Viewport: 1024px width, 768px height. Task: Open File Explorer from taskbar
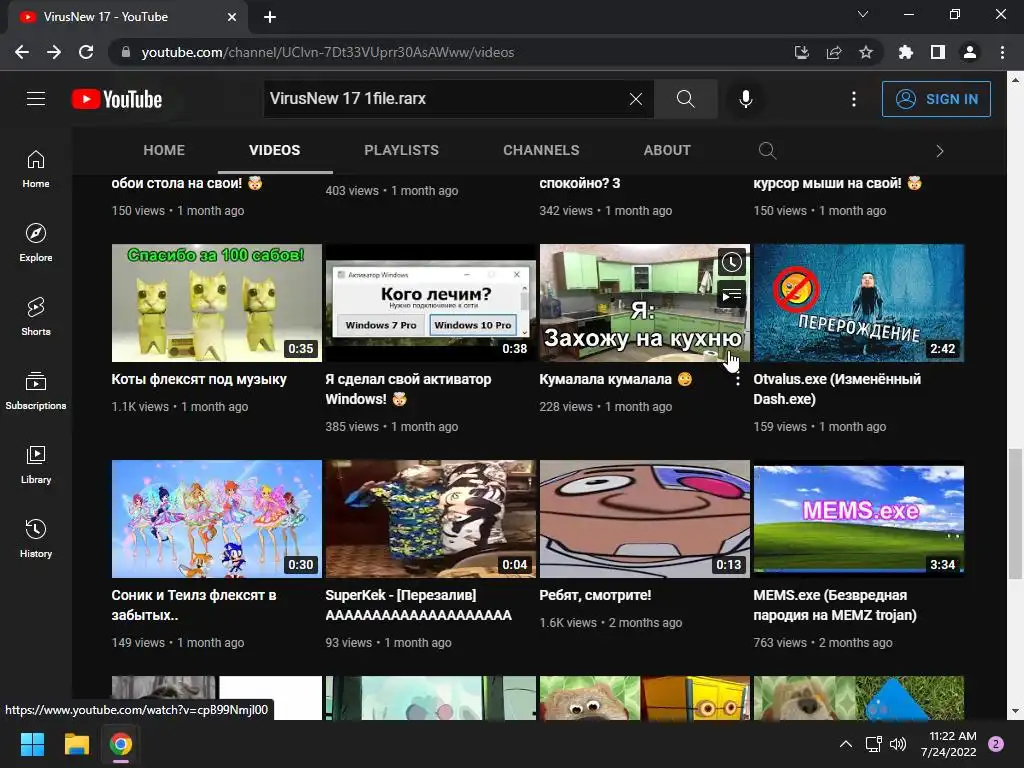pyautogui.click(x=76, y=744)
